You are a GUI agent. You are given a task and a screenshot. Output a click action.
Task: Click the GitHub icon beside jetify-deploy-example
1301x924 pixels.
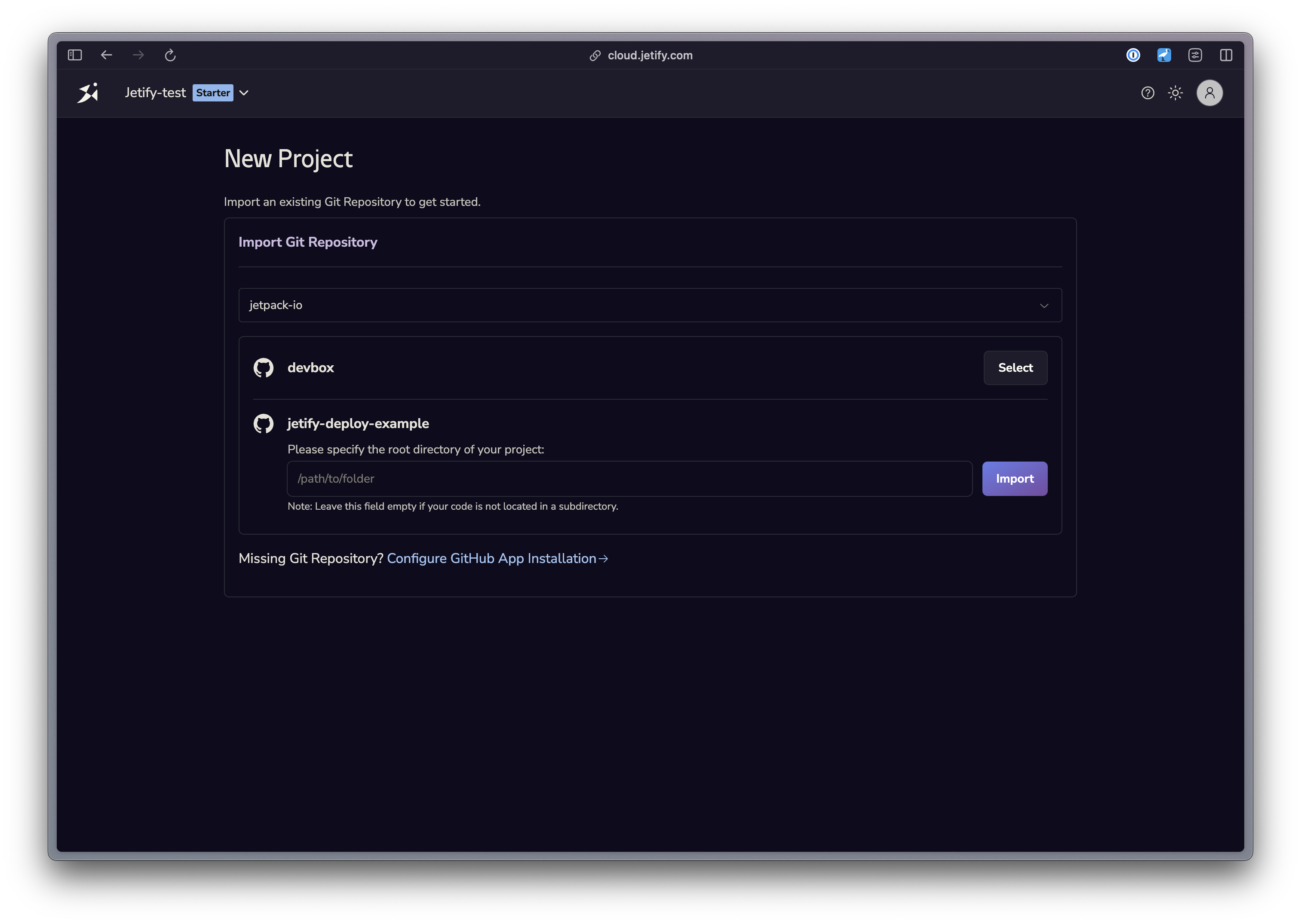click(264, 423)
